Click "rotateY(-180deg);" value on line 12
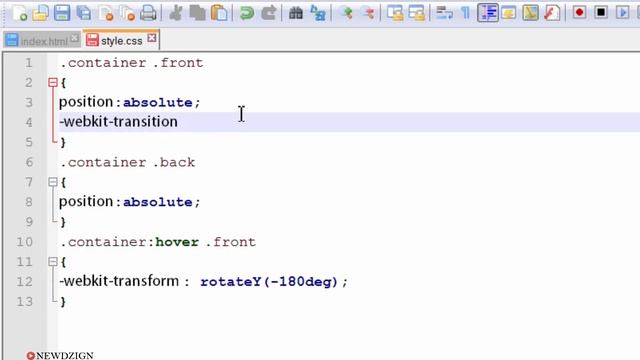The height and width of the screenshot is (360, 640). pyautogui.click(x=274, y=282)
